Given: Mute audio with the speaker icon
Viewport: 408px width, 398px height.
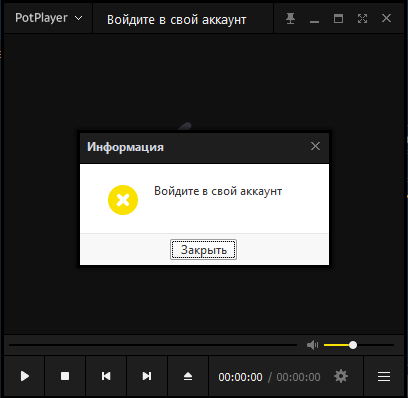Looking at the screenshot, I should tap(312, 345).
